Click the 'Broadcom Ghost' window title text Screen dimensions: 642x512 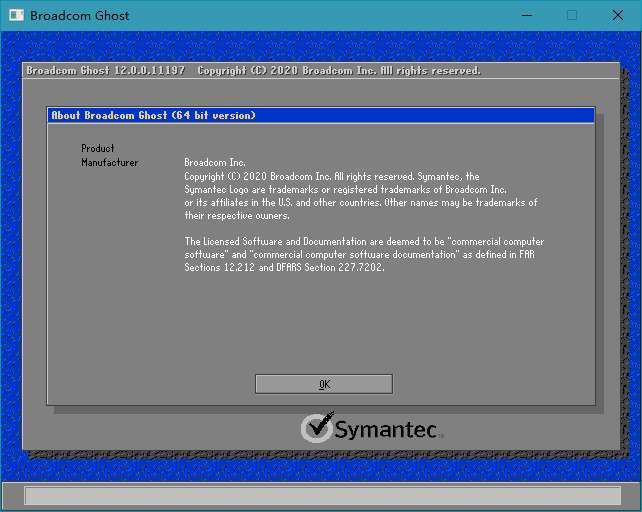tap(79, 16)
